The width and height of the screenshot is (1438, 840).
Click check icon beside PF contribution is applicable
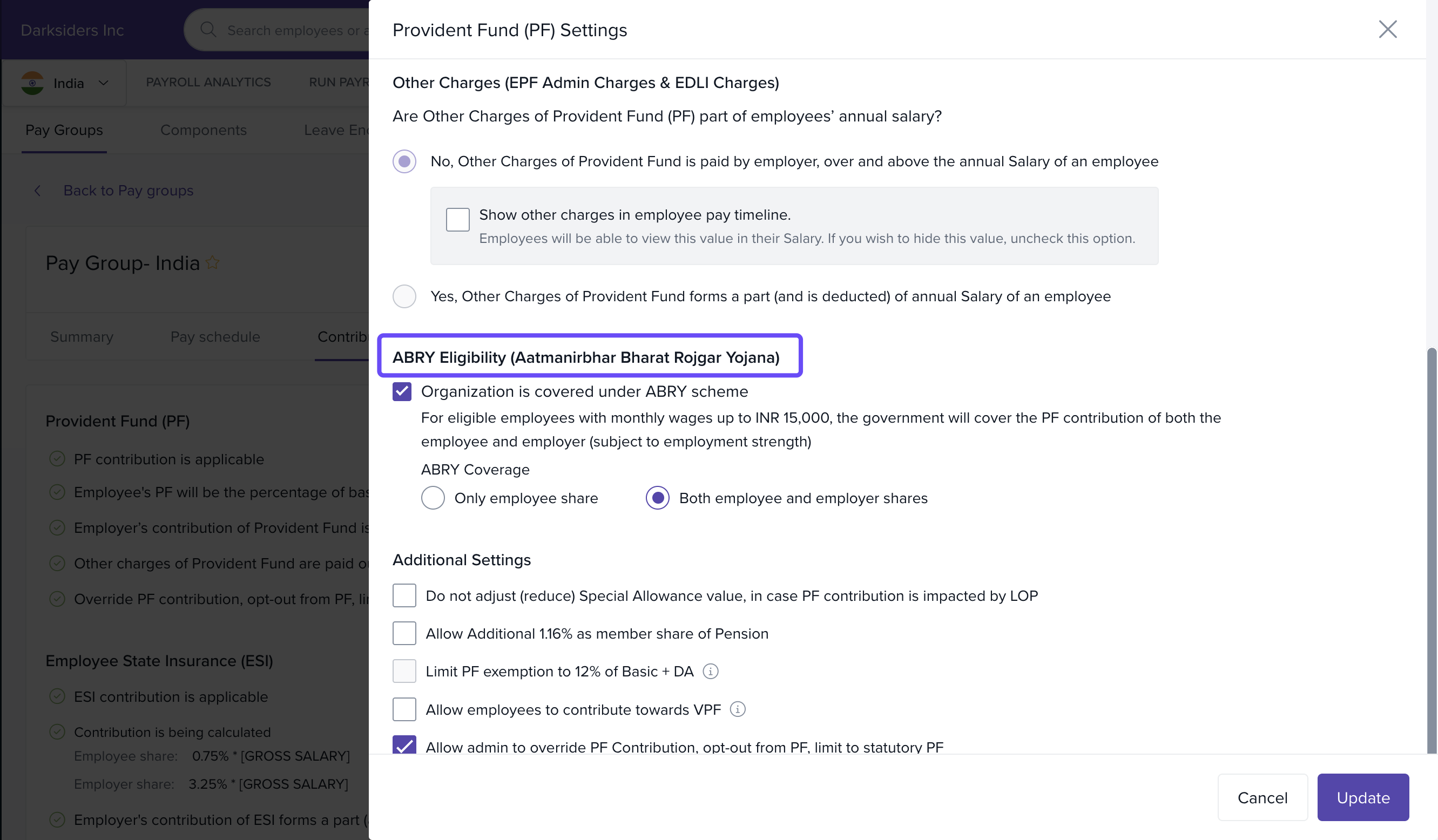coord(57,459)
